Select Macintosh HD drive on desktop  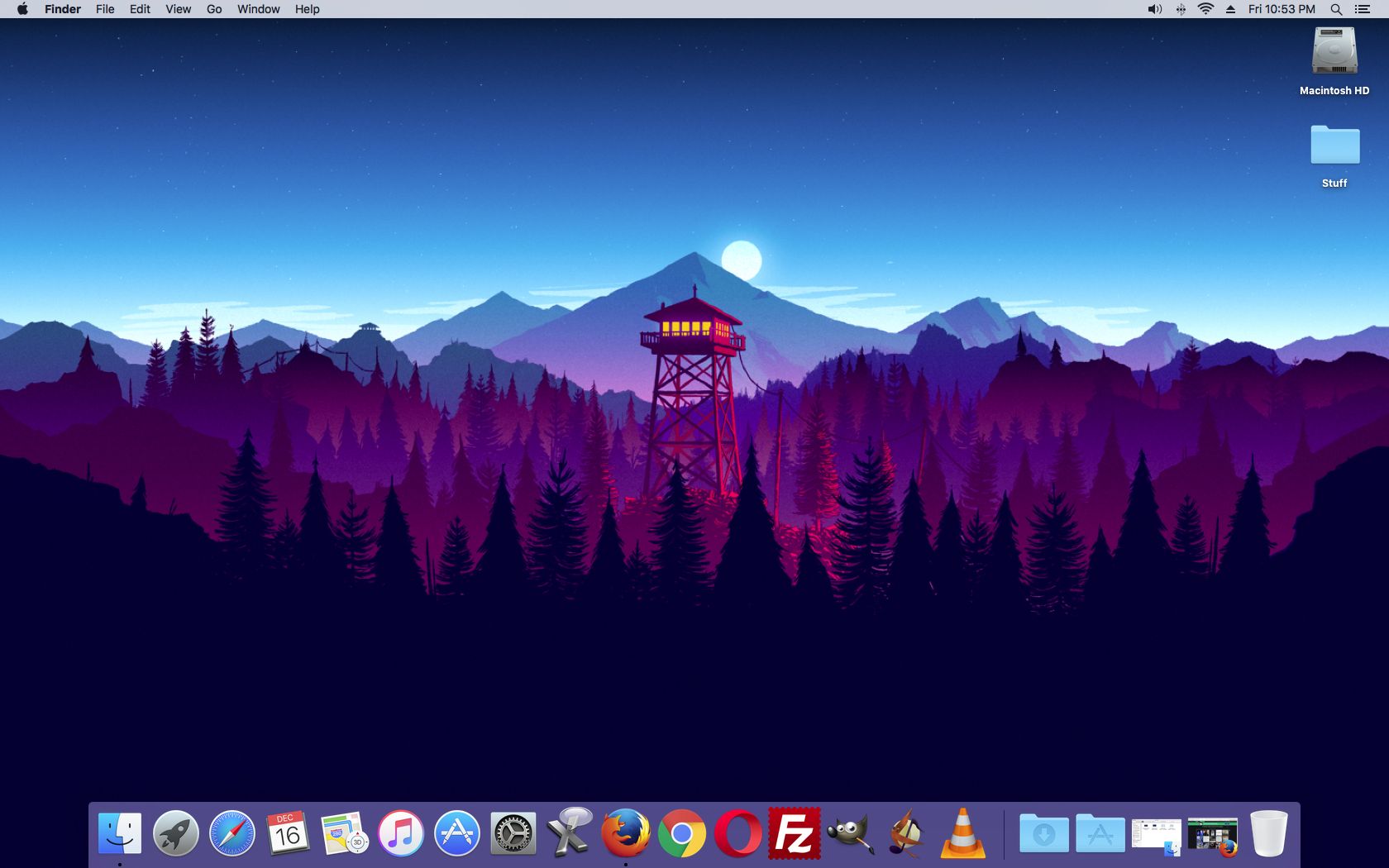pos(1334,62)
